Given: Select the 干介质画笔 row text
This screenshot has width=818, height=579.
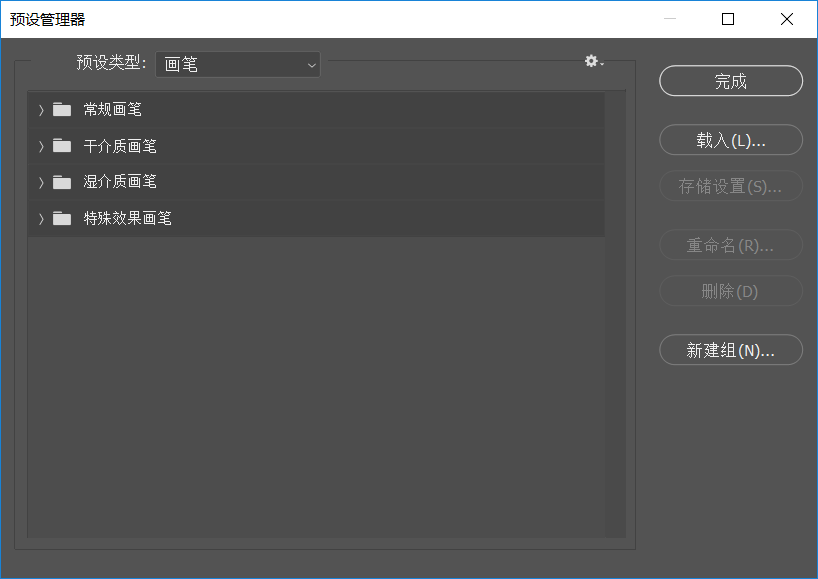Looking at the screenshot, I should pos(120,146).
